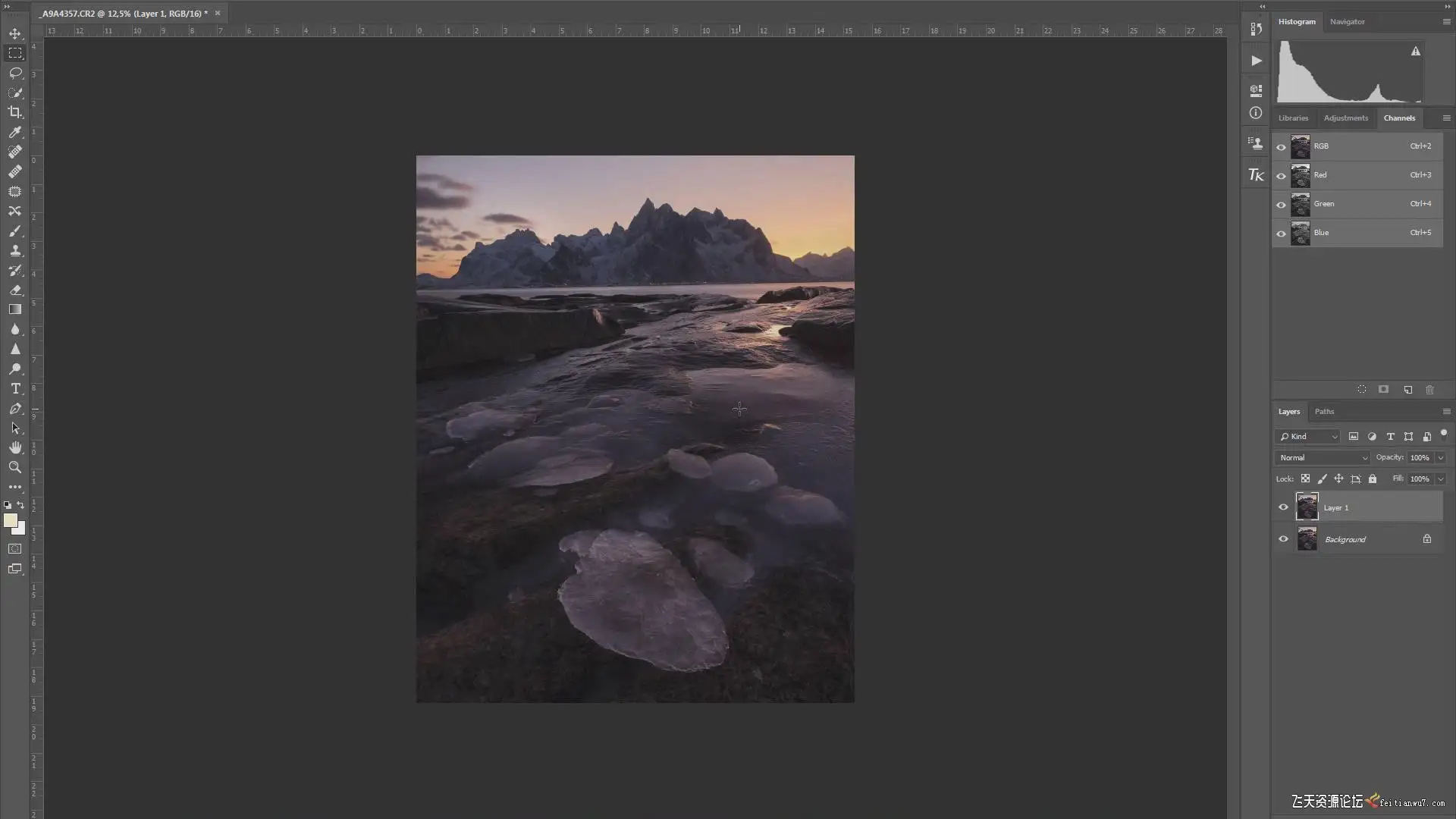This screenshot has width=1456, height=819.
Task: Switch to the Navigator tab
Action: coord(1347,21)
